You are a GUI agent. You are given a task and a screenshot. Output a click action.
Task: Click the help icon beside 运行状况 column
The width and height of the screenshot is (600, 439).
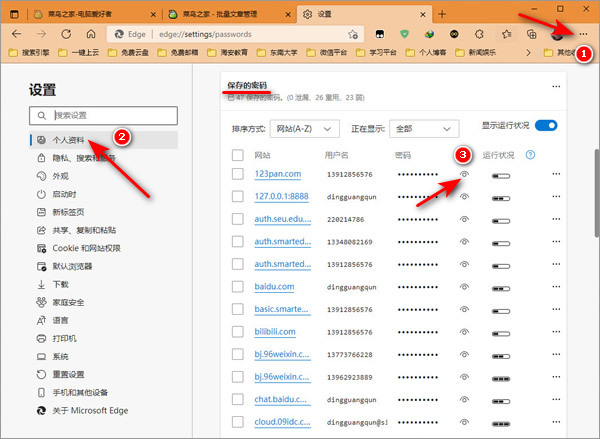pyautogui.click(x=530, y=155)
